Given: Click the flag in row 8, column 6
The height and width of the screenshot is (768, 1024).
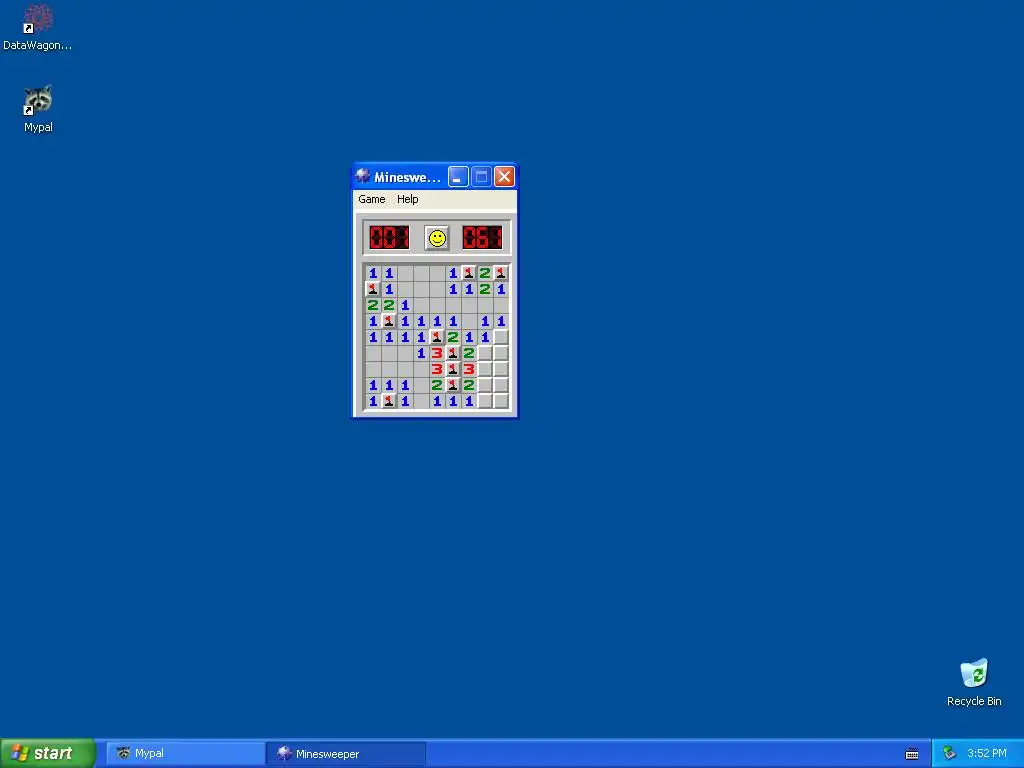Looking at the screenshot, I should click(453, 385).
